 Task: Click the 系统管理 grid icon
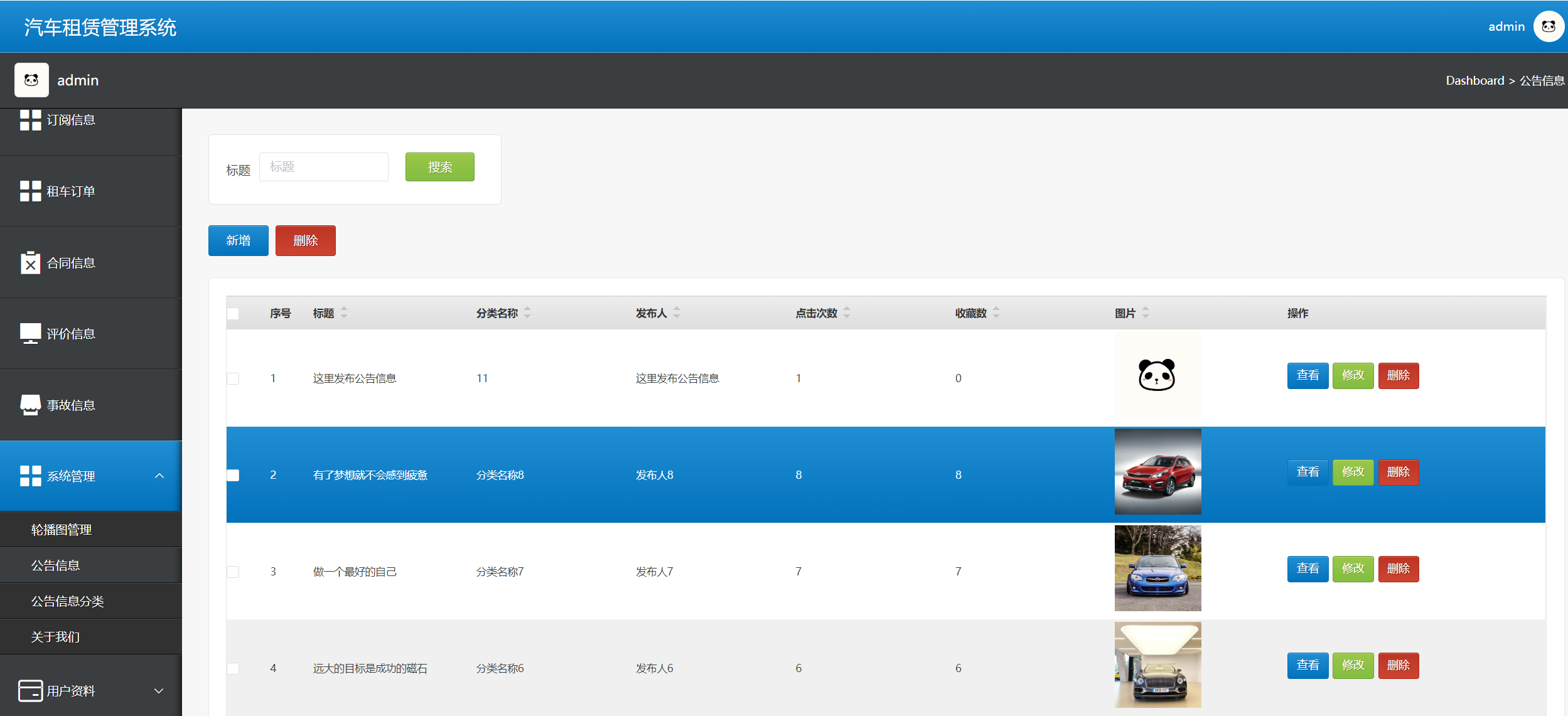[x=31, y=476]
